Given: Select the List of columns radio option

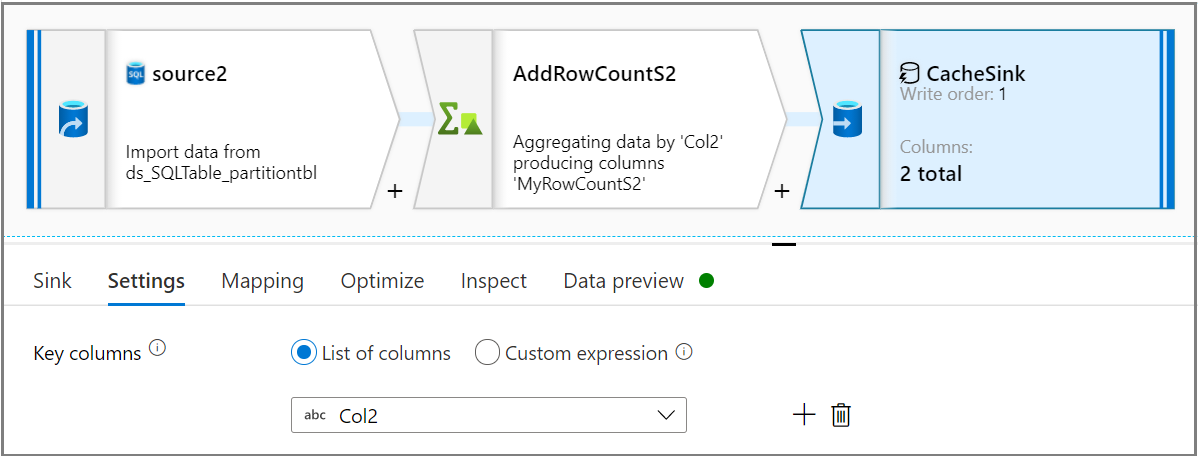Looking at the screenshot, I should pos(303,353).
